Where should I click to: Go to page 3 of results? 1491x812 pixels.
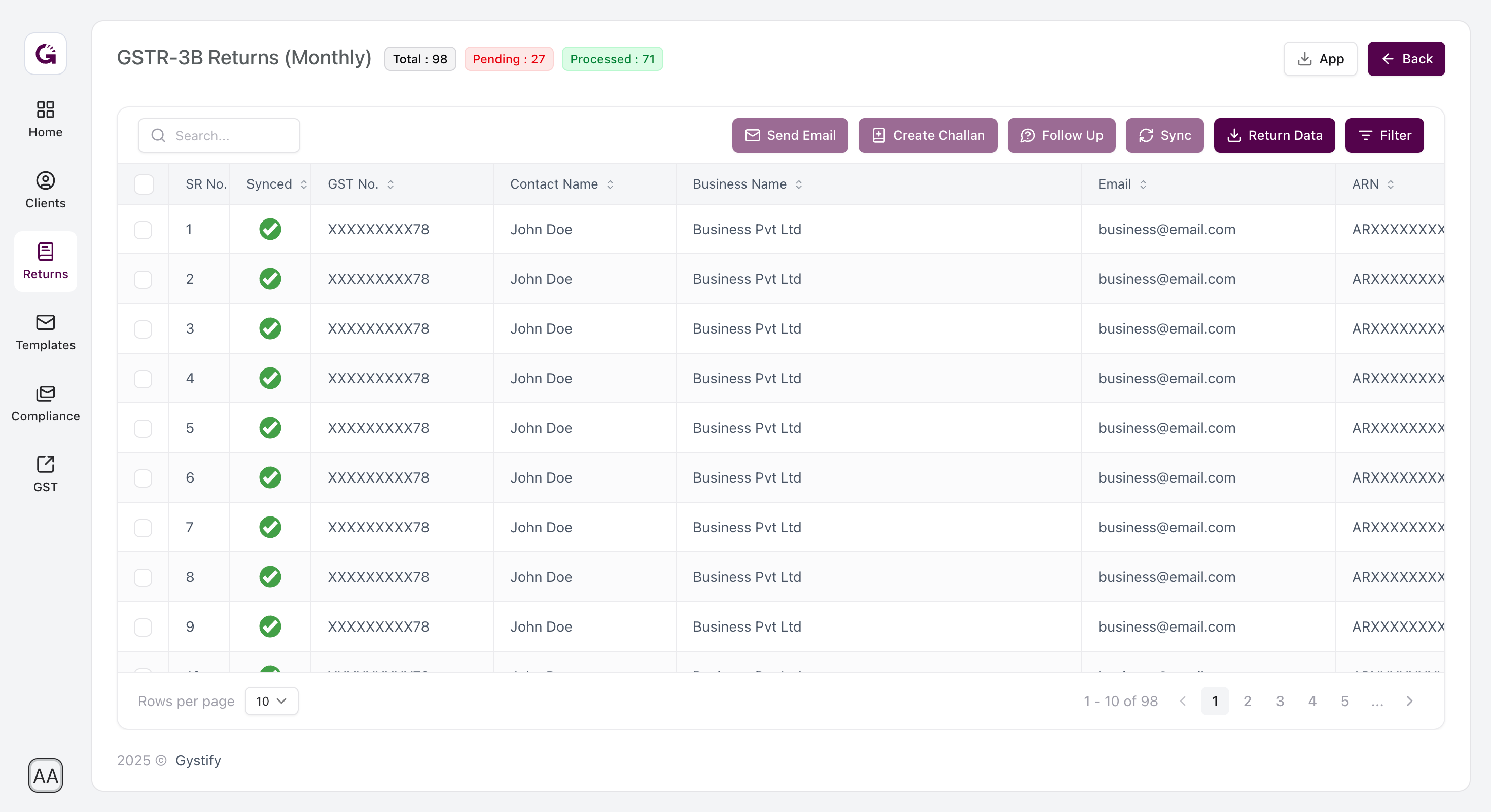point(1279,701)
